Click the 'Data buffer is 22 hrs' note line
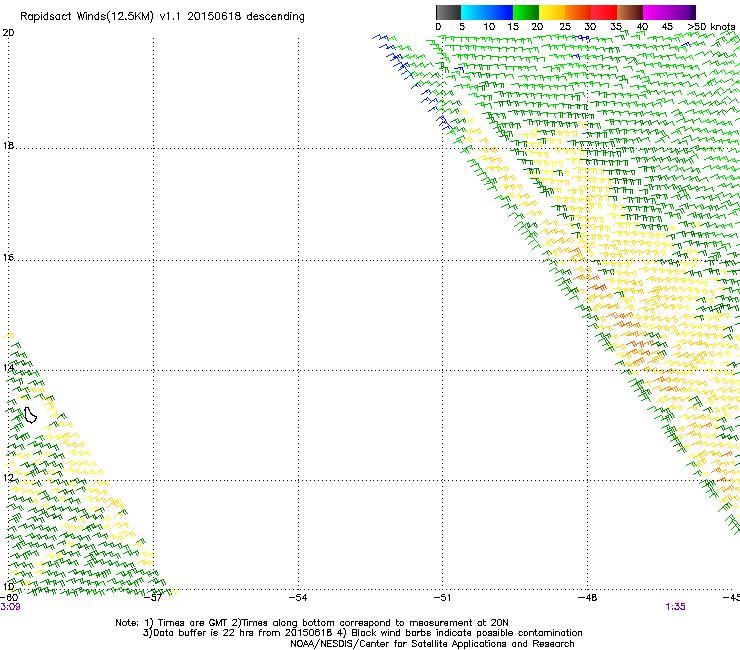 (x=362, y=633)
